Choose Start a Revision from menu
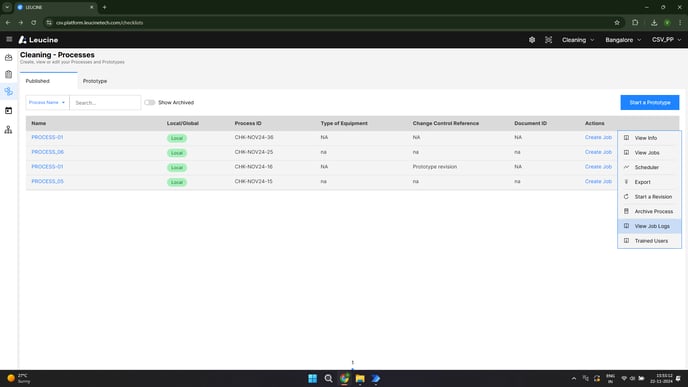Image resolution: width=688 pixels, height=387 pixels. click(649, 197)
